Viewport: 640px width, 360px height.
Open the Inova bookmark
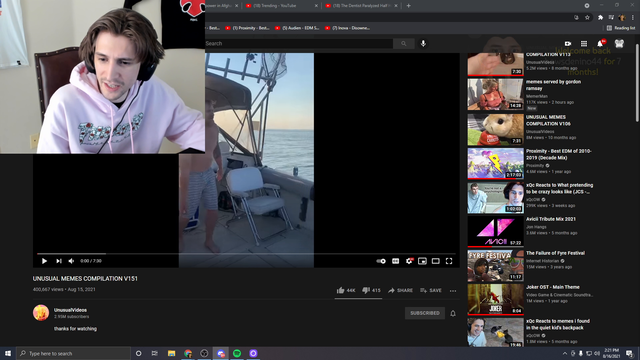pos(347,28)
